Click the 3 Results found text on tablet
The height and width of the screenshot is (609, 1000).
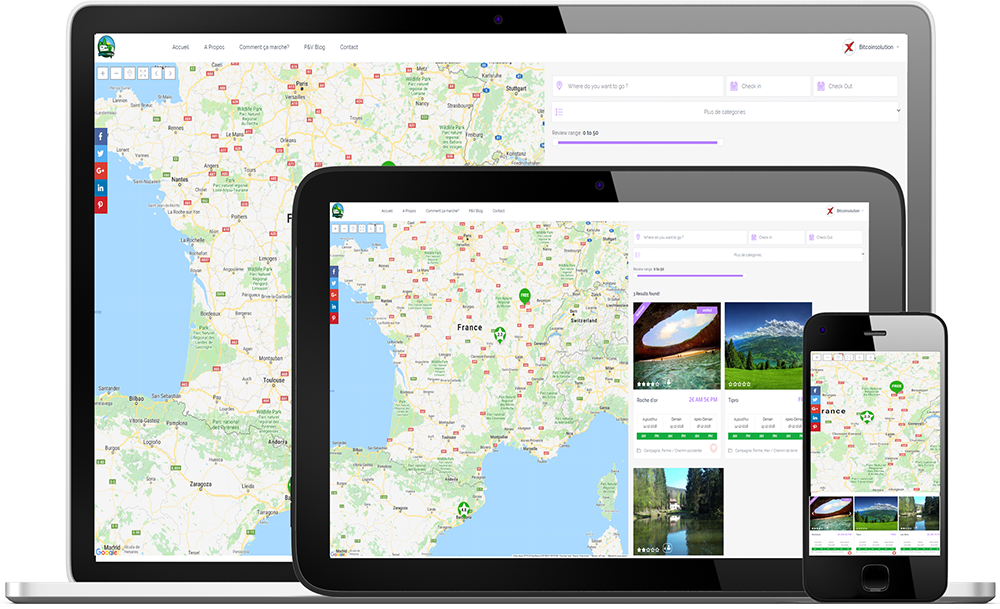[647, 294]
